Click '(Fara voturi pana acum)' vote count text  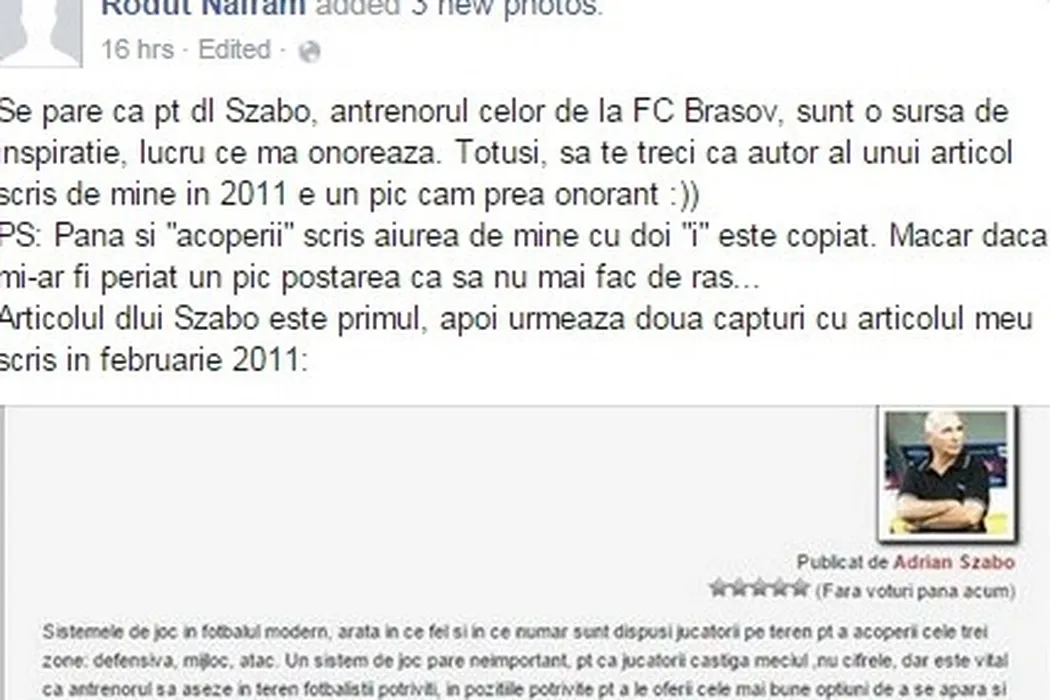915,591
